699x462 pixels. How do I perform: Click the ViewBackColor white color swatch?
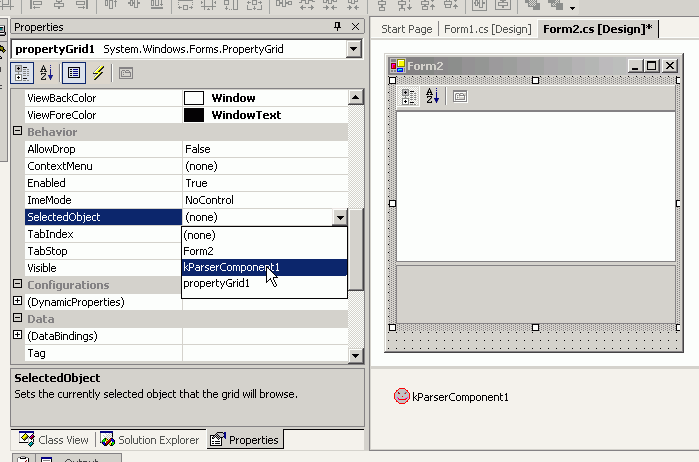click(x=194, y=98)
